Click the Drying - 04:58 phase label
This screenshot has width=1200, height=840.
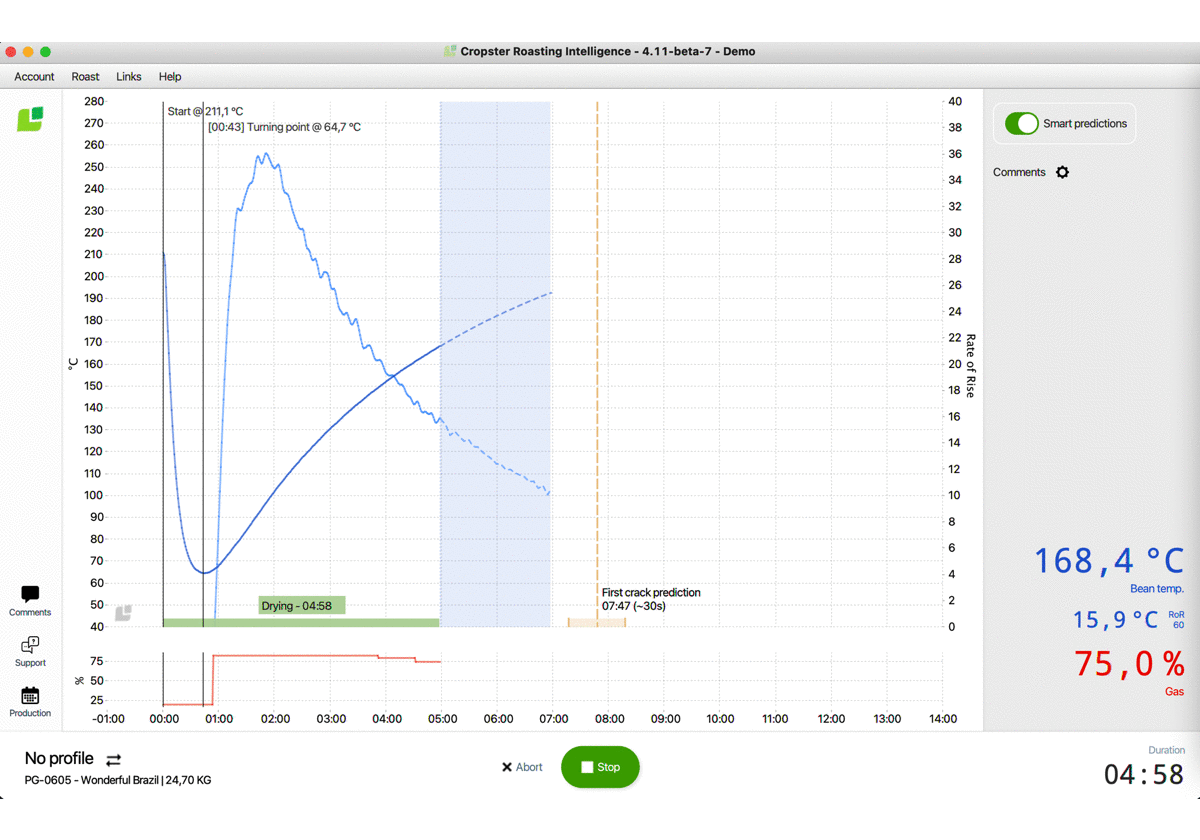point(302,605)
